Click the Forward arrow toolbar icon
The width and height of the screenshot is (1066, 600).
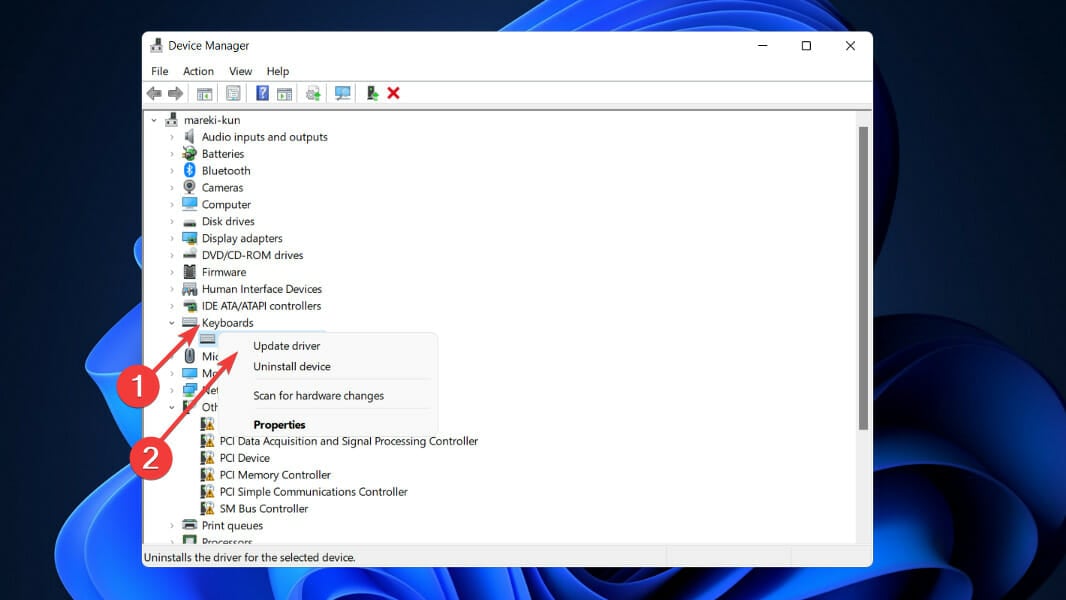175,93
